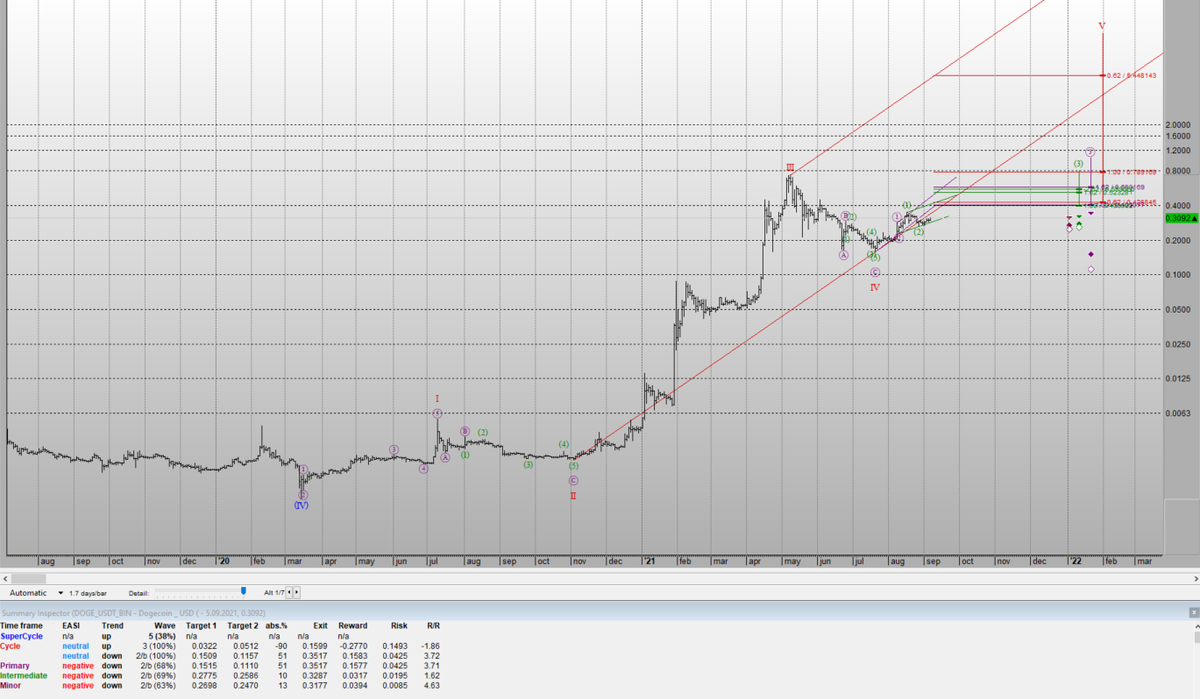
Task: Click the 4.63 R/R value
Action: point(434,685)
